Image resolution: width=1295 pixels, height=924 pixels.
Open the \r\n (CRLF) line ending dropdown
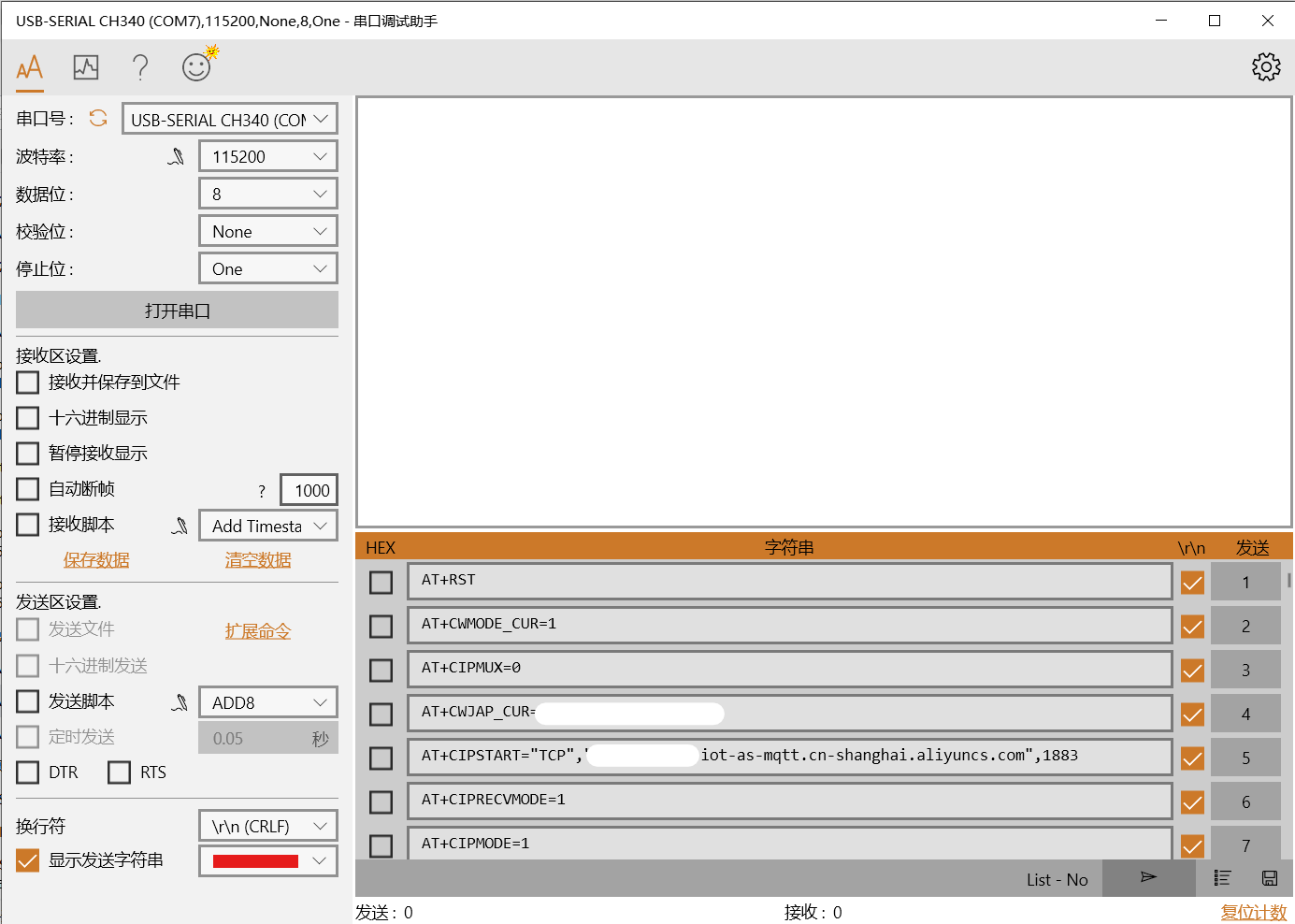coord(267,825)
